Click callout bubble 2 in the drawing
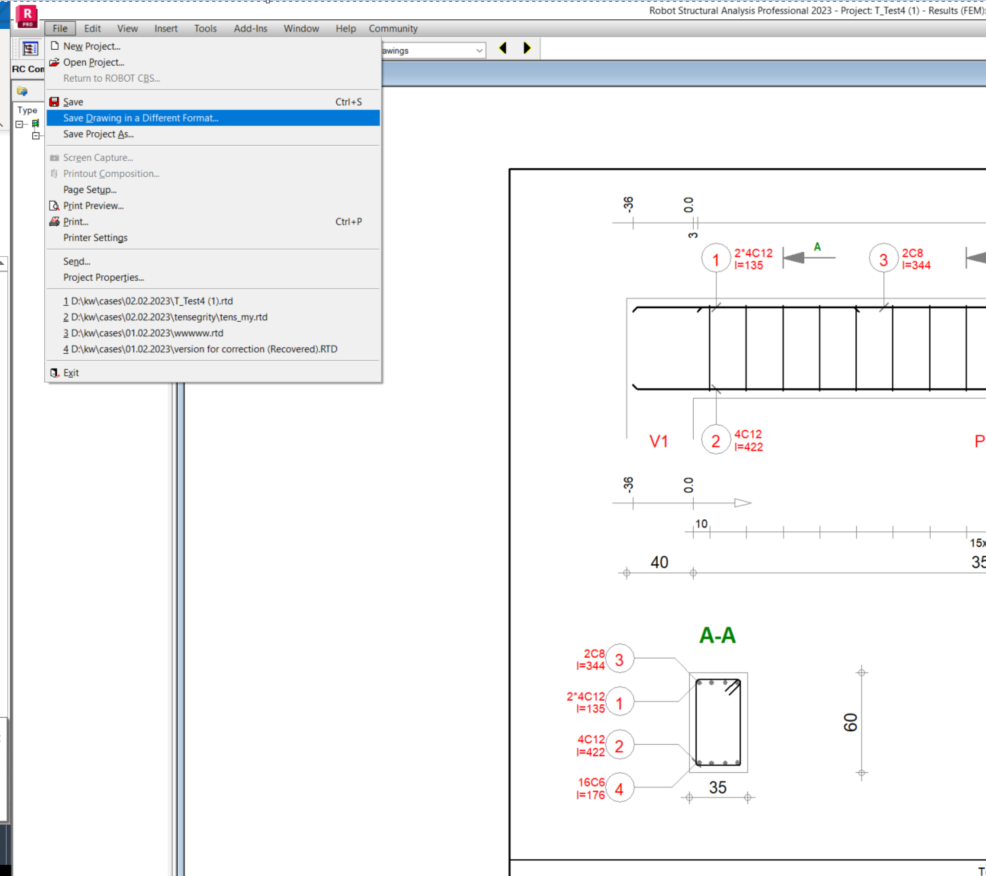 pyautogui.click(x=715, y=440)
